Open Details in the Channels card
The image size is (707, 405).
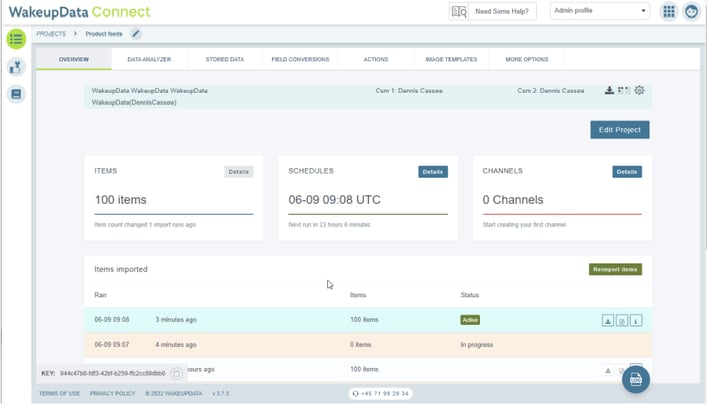point(627,172)
